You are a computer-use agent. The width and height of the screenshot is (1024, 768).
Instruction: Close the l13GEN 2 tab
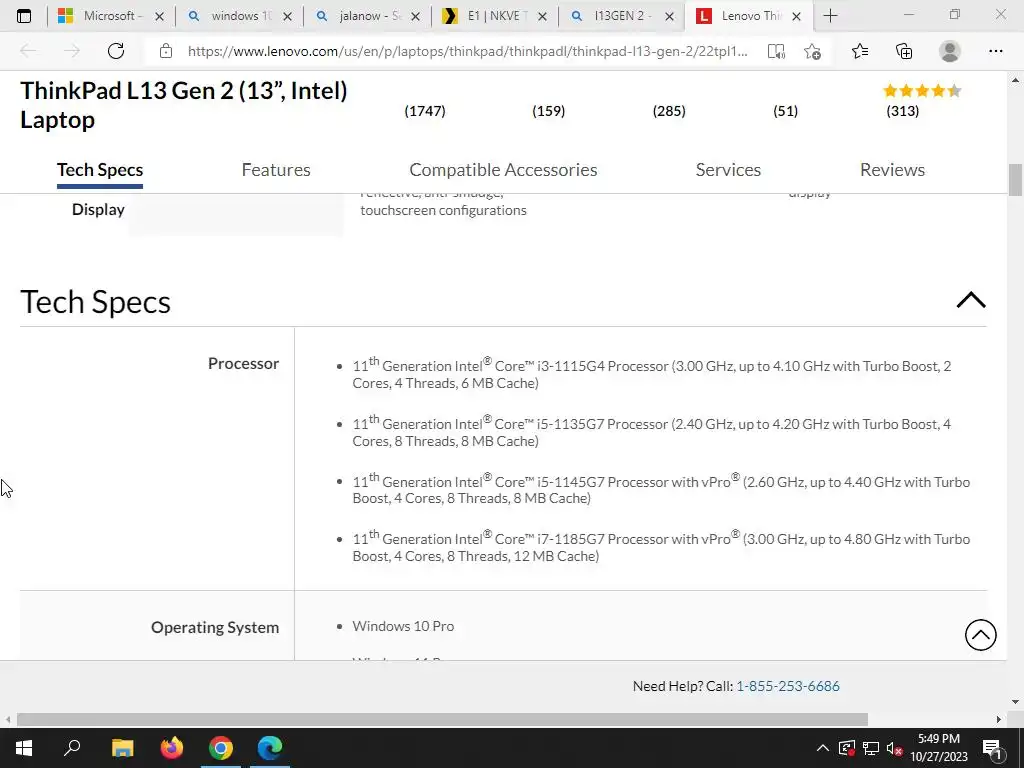tap(669, 17)
